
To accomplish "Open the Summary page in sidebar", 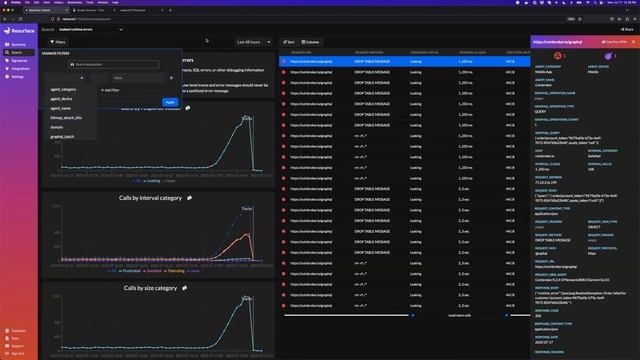I will pos(19,44).
